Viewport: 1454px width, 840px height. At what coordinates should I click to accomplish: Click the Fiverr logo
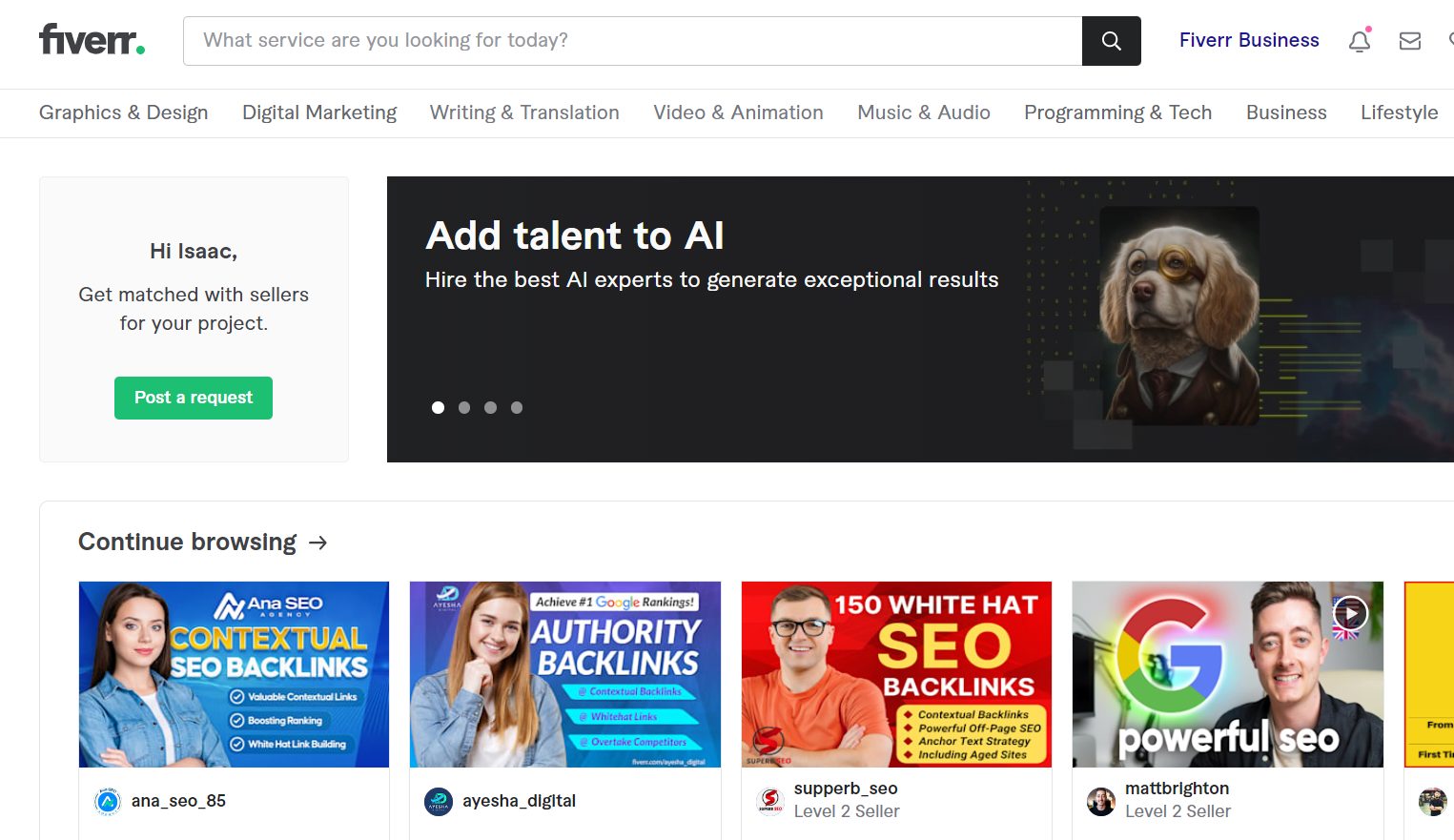pos(92,40)
